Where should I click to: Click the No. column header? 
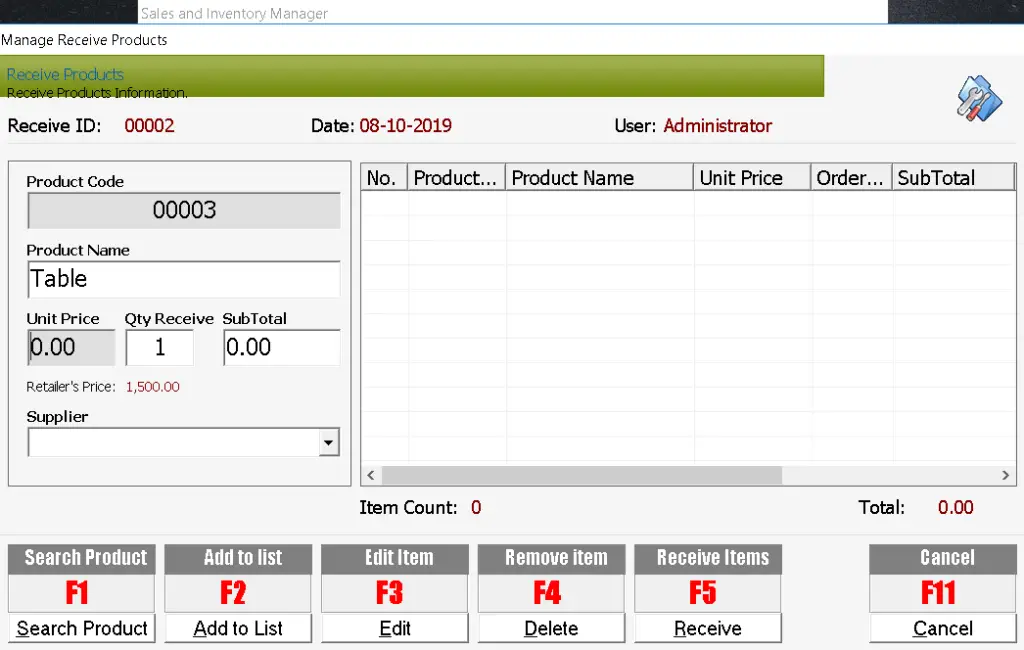tap(384, 178)
